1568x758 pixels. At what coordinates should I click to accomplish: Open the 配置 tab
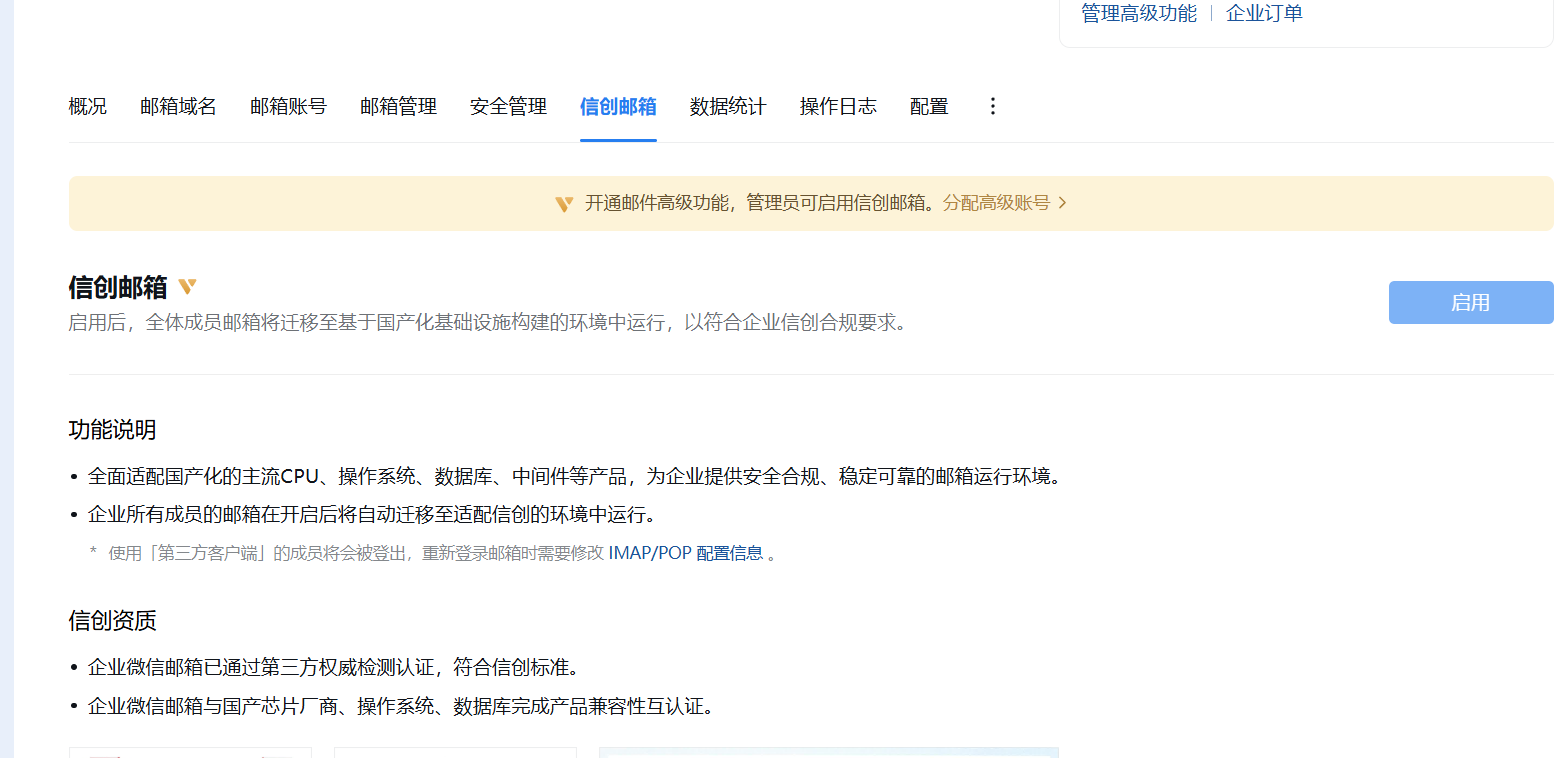[929, 106]
